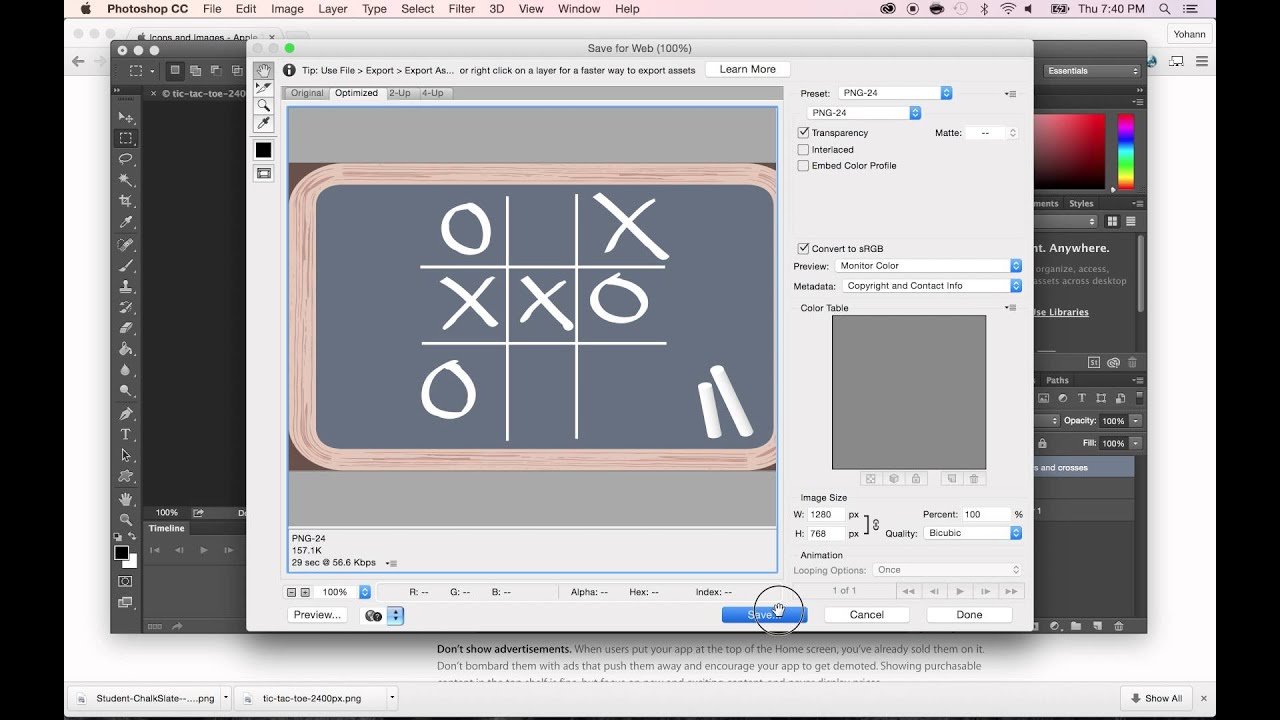This screenshot has width=1280, height=720.
Task: Select the main toolbar Hand tool
Action: point(126,498)
